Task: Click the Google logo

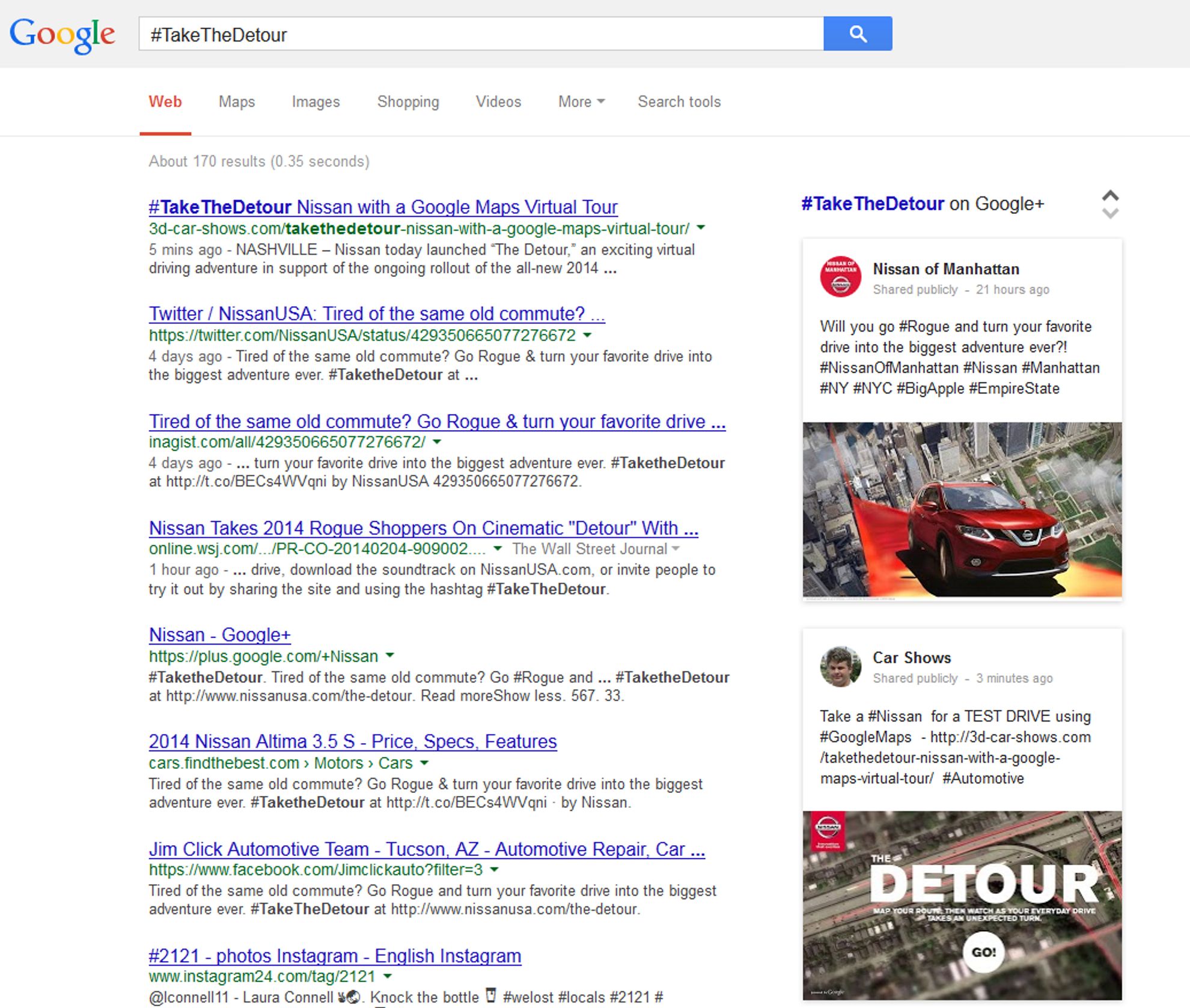Action: point(62,35)
